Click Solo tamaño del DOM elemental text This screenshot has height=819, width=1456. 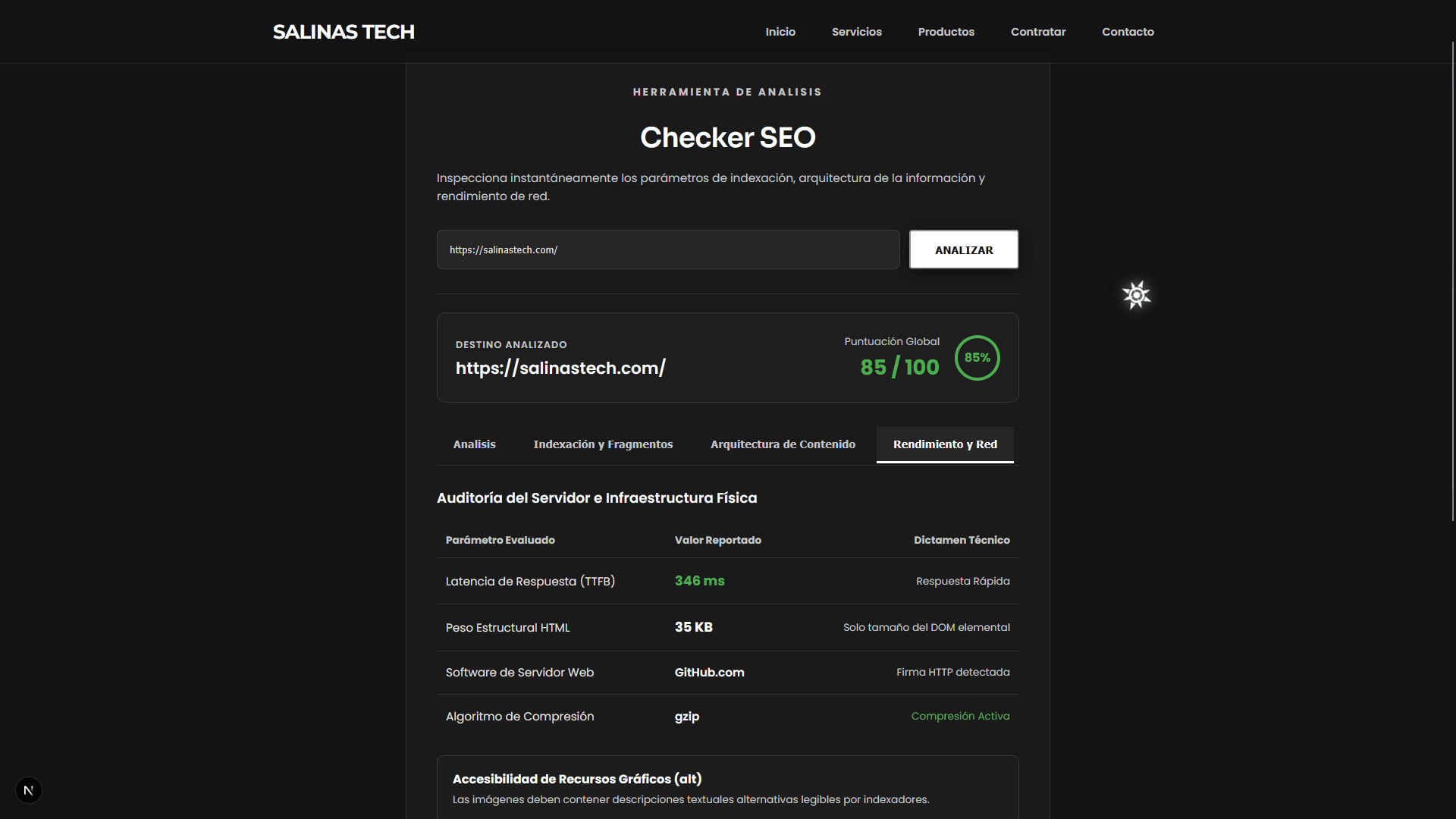927,627
